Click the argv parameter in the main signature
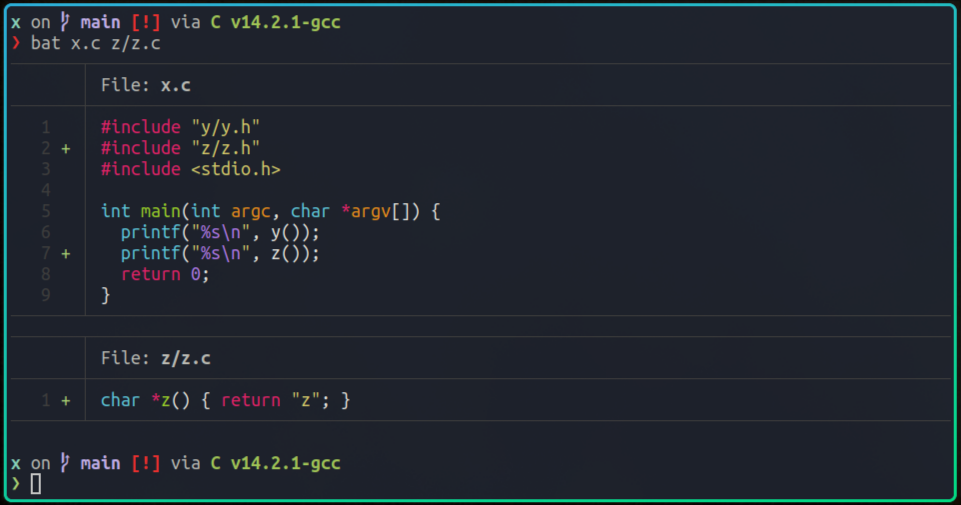This screenshot has width=961, height=505. pyautogui.click(x=370, y=211)
